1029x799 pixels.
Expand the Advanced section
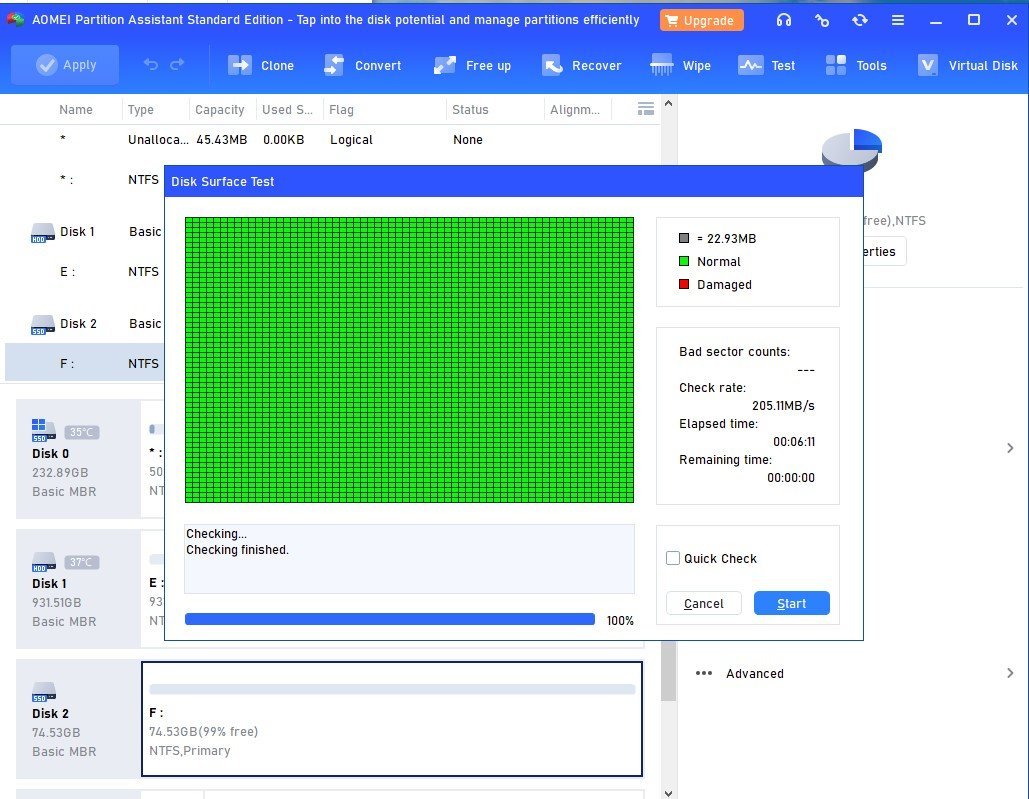[754, 673]
